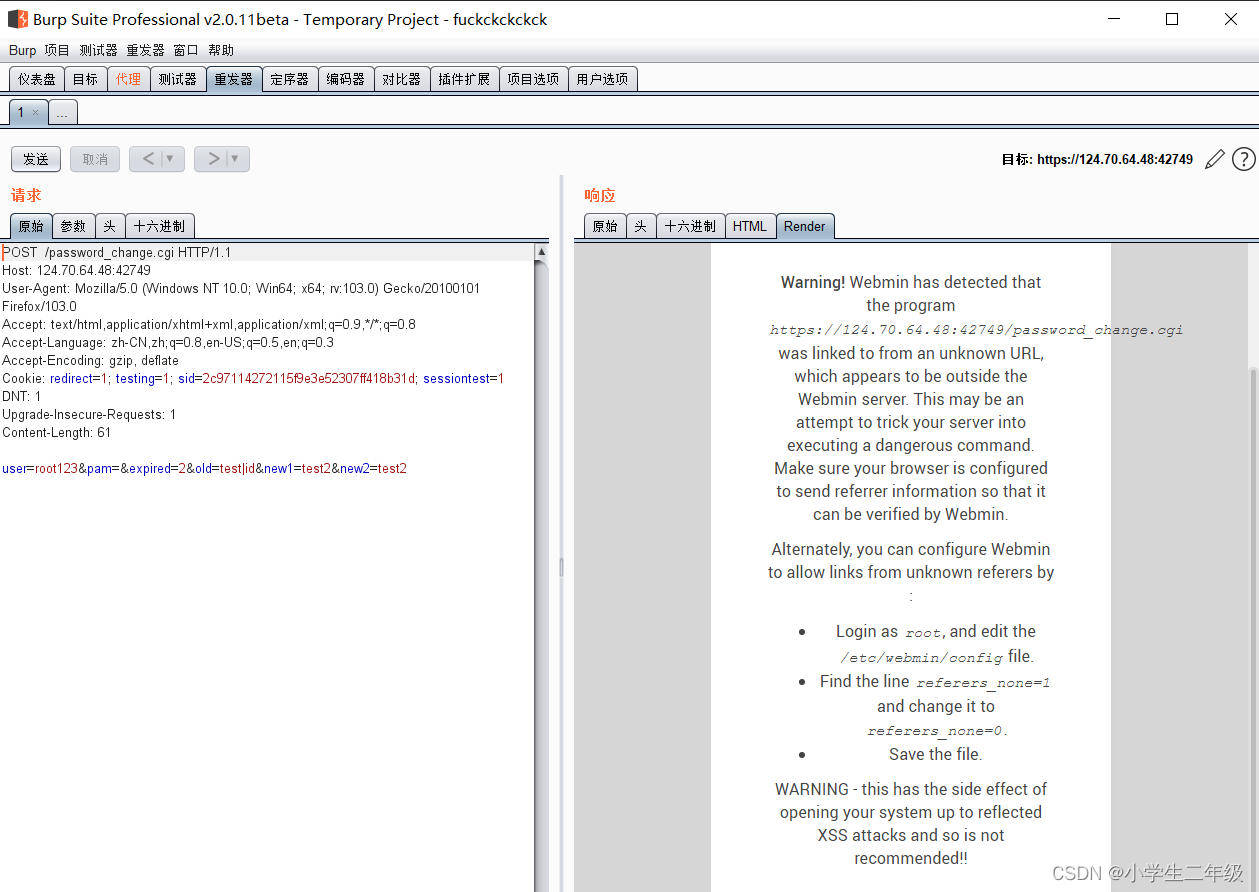
Task: Expand the forward history dropdown arrow
Action: click(x=236, y=159)
